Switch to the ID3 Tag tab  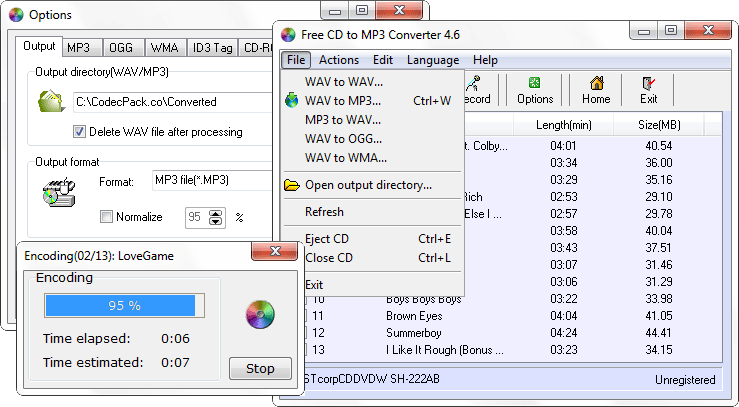(213, 48)
